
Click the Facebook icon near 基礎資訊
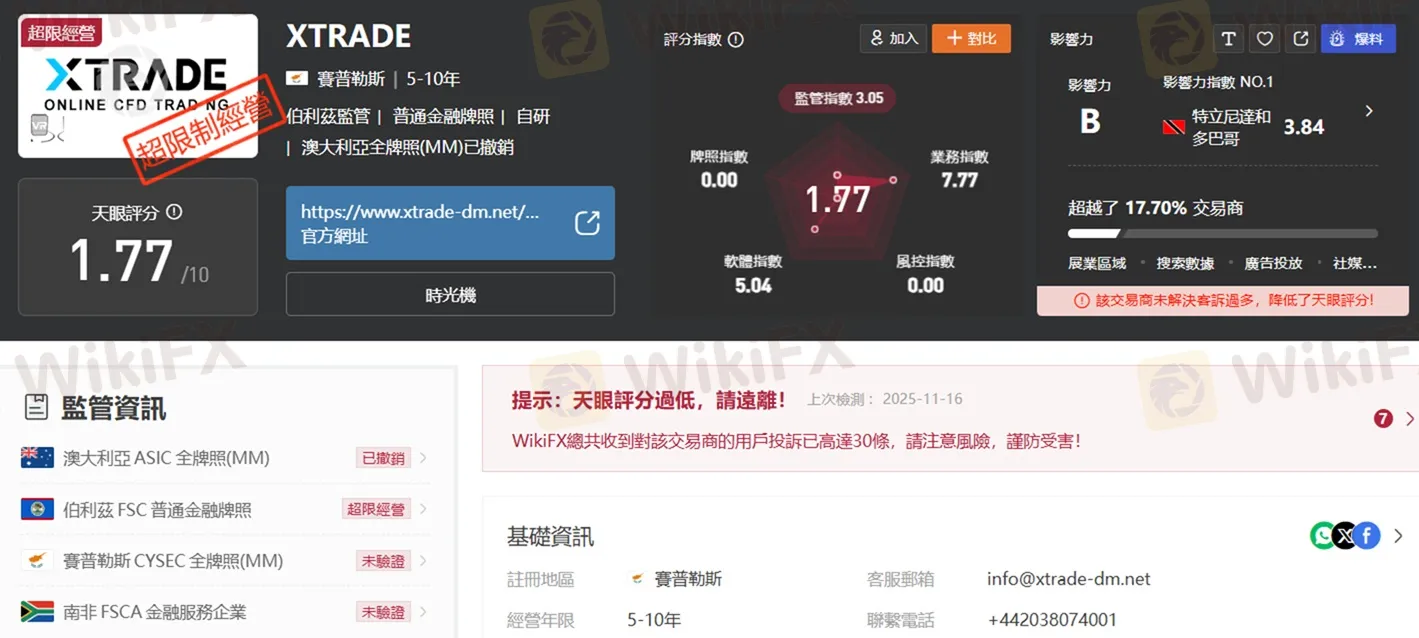point(1368,535)
